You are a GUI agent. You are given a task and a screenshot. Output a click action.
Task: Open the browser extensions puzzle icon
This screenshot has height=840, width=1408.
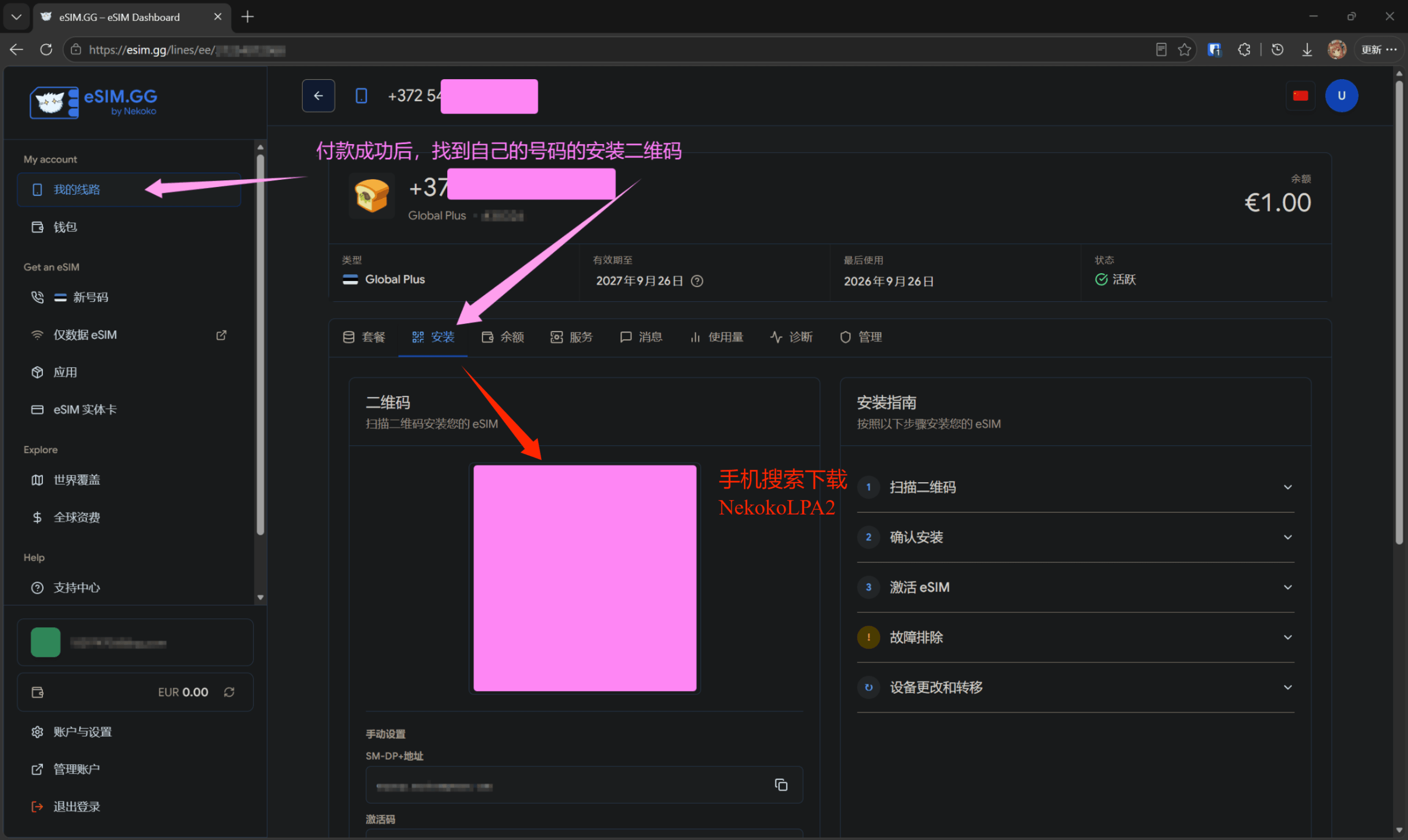tap(1243, 50)
